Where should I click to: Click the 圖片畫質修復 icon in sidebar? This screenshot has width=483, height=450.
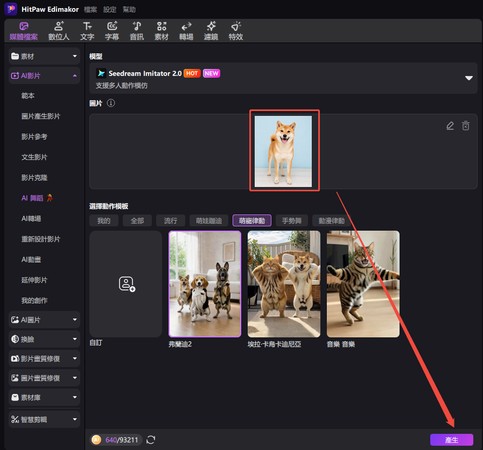tap(15, 378)
